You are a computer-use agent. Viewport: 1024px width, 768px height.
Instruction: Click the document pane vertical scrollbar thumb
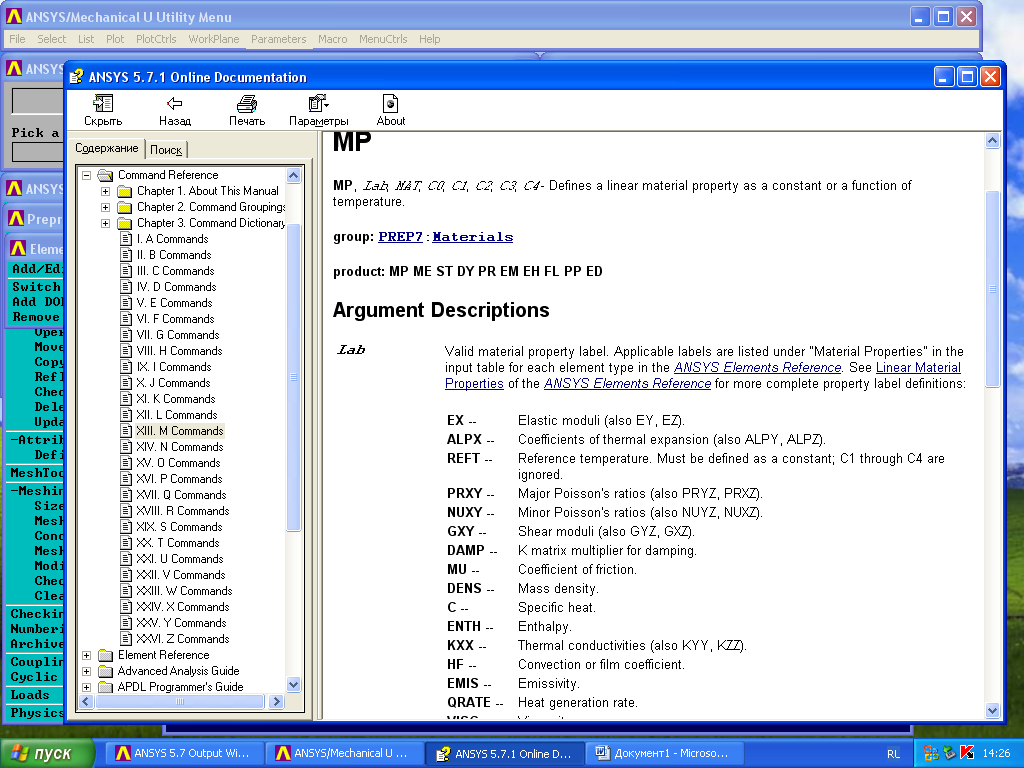(x=992, y=289)
